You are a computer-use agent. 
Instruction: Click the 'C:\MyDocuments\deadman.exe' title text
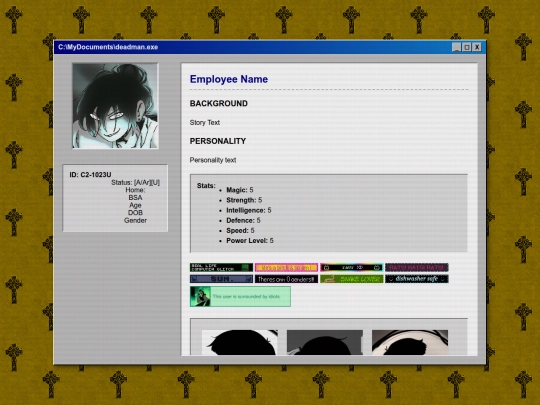(x=108, y=47)
